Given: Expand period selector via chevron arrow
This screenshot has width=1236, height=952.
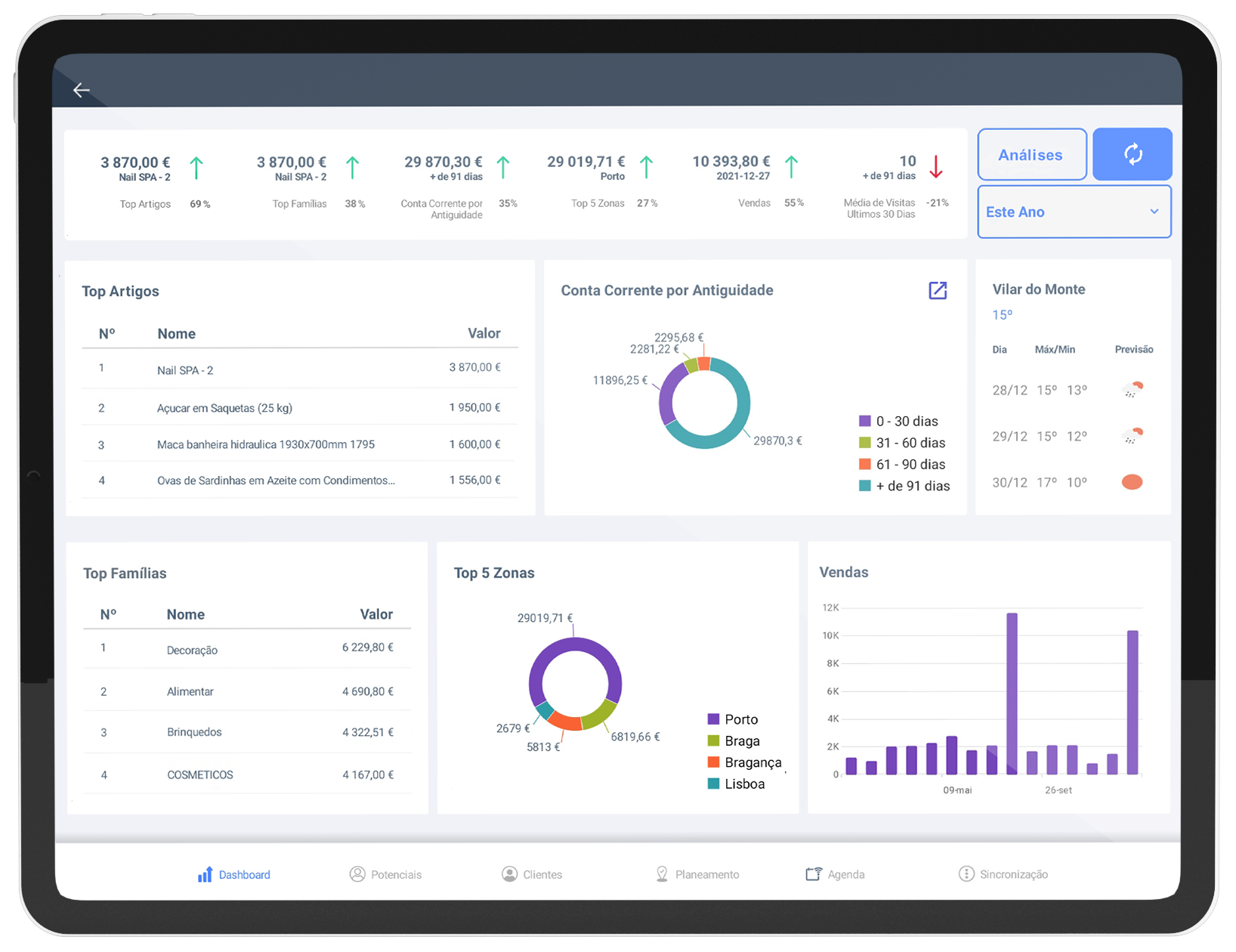Looking at the screenshot, I should pyautogui.click(x=1154, y=212).
